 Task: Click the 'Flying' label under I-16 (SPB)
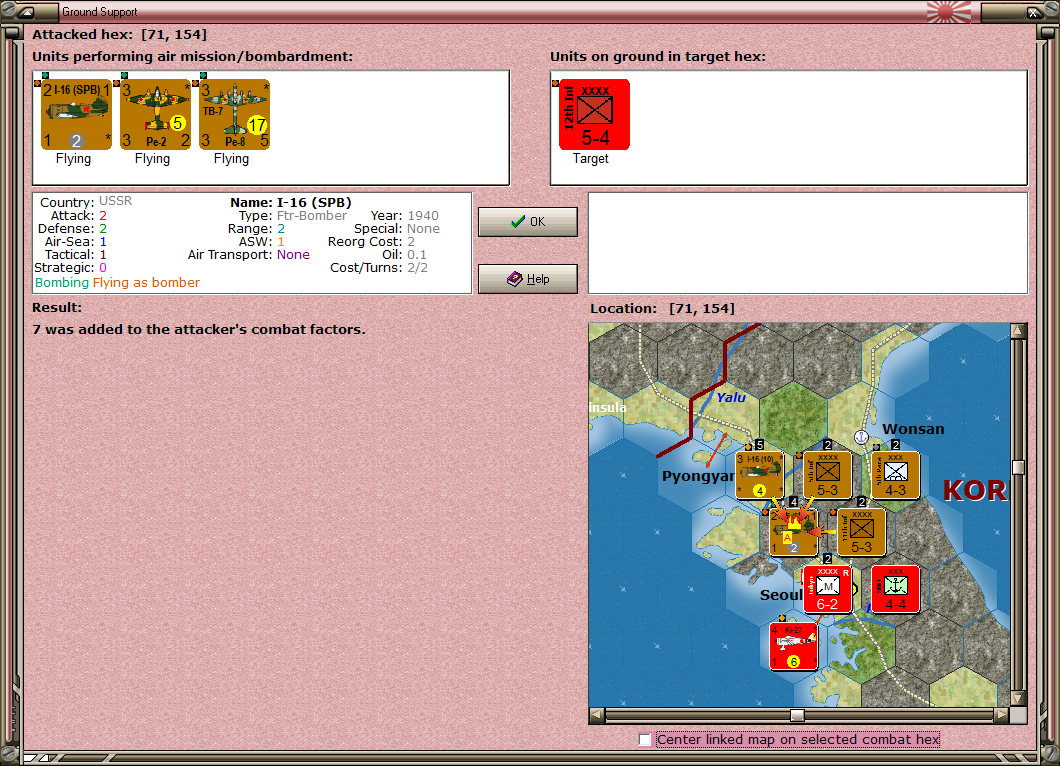[73, 158]
